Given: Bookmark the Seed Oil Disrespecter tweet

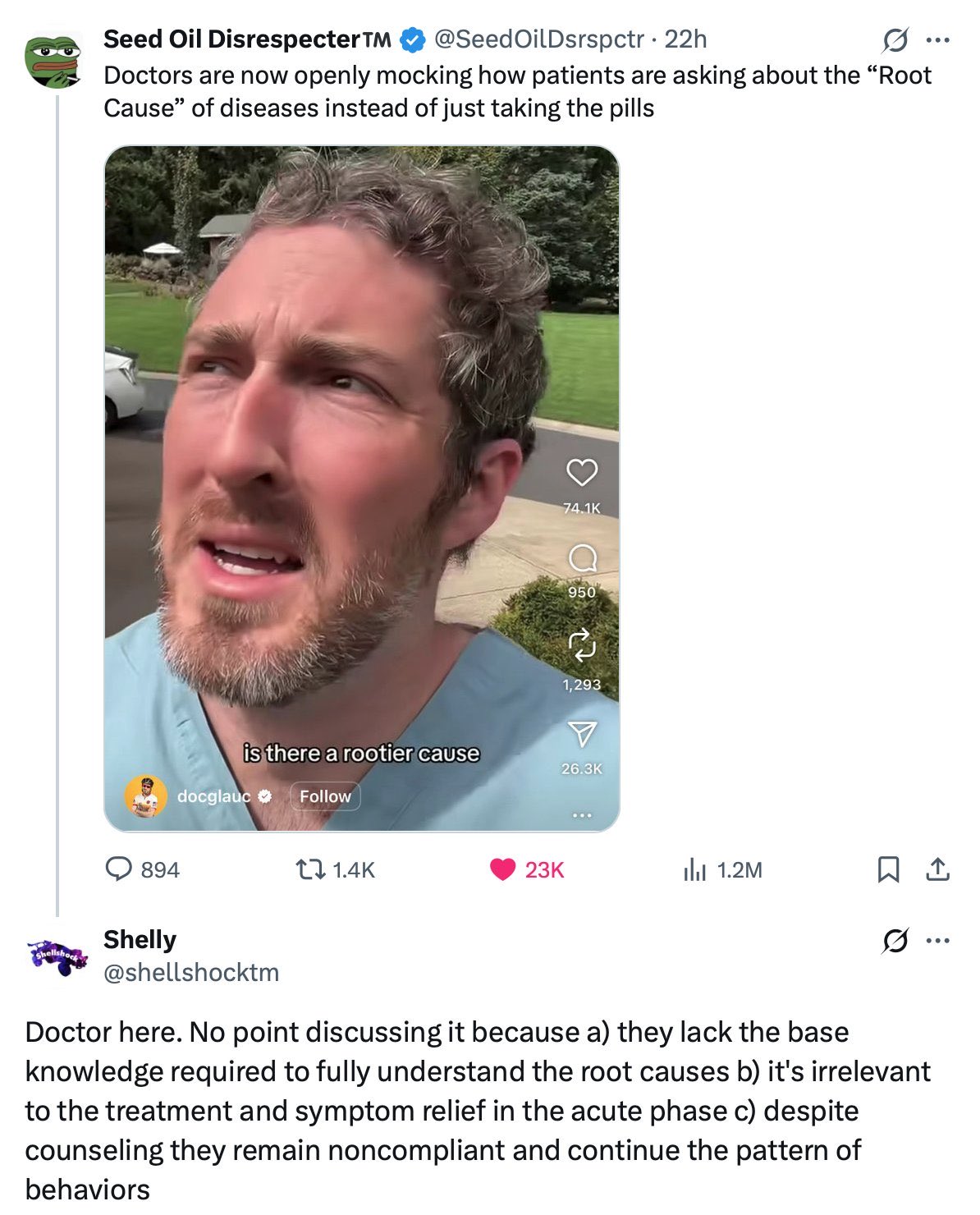Looking at the screenshot, I should pyautogui.click(x=887, y=869).
